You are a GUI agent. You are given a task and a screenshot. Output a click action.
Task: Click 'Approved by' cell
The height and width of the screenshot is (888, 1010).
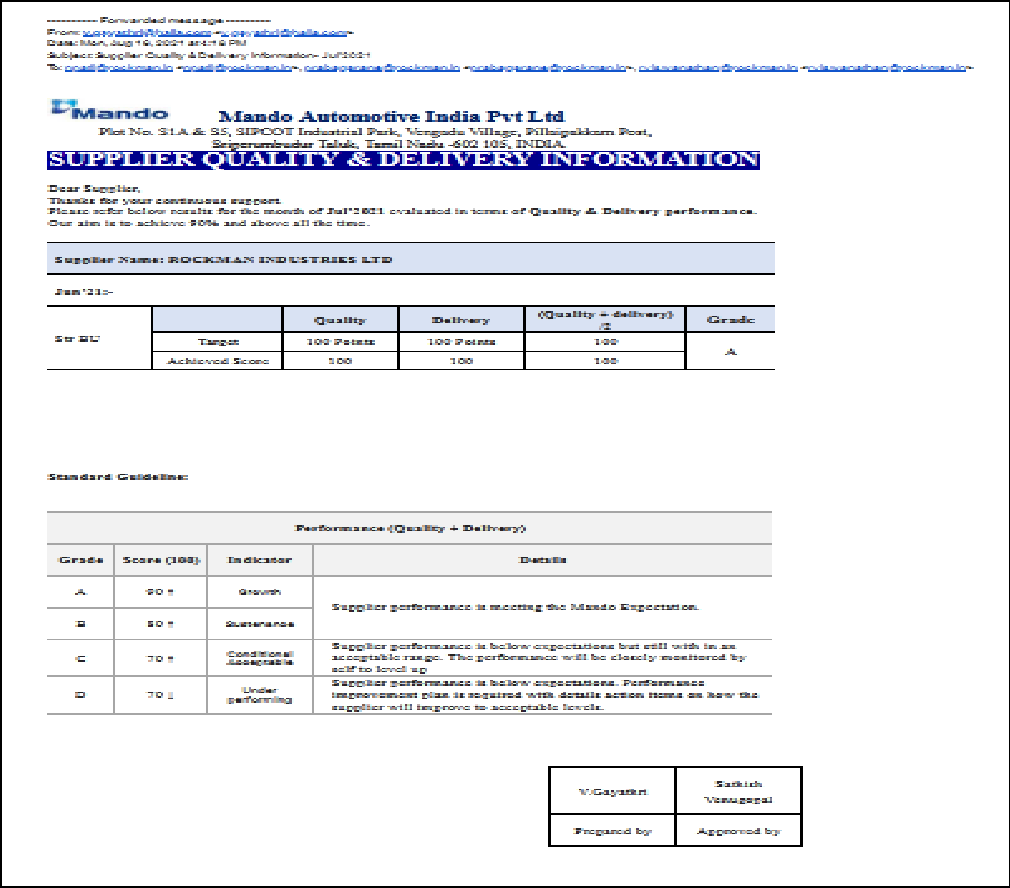click(x=738, y=831)
